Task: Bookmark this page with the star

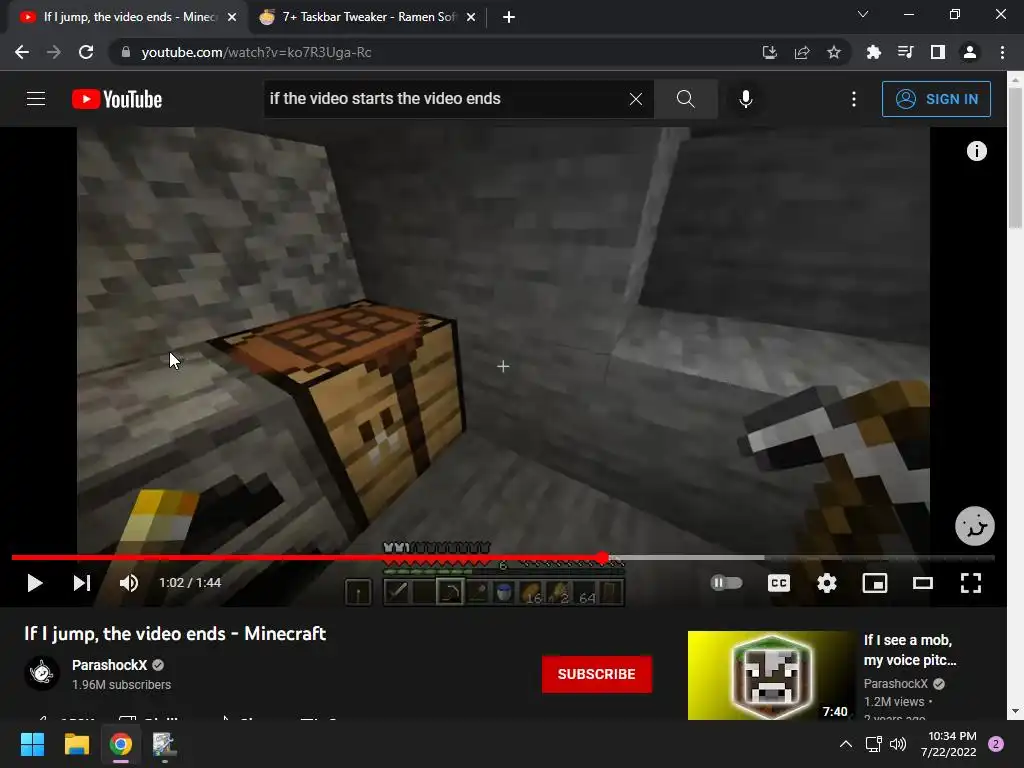Action: (833, 52)
